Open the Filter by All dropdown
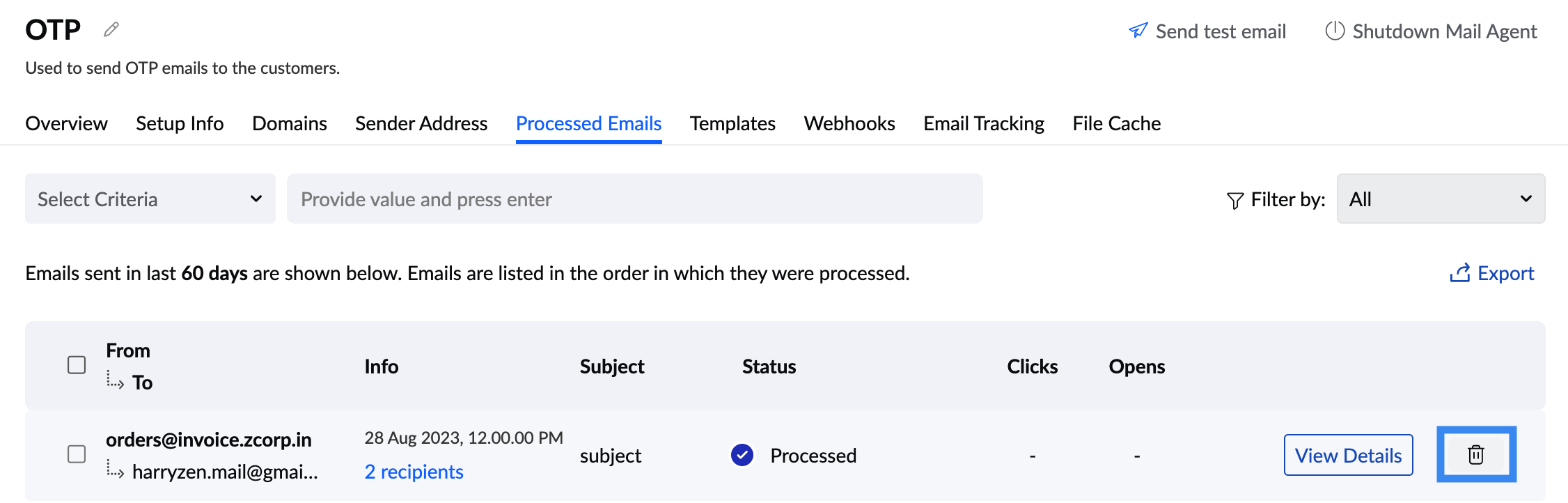 click(x=1441, y=199)
